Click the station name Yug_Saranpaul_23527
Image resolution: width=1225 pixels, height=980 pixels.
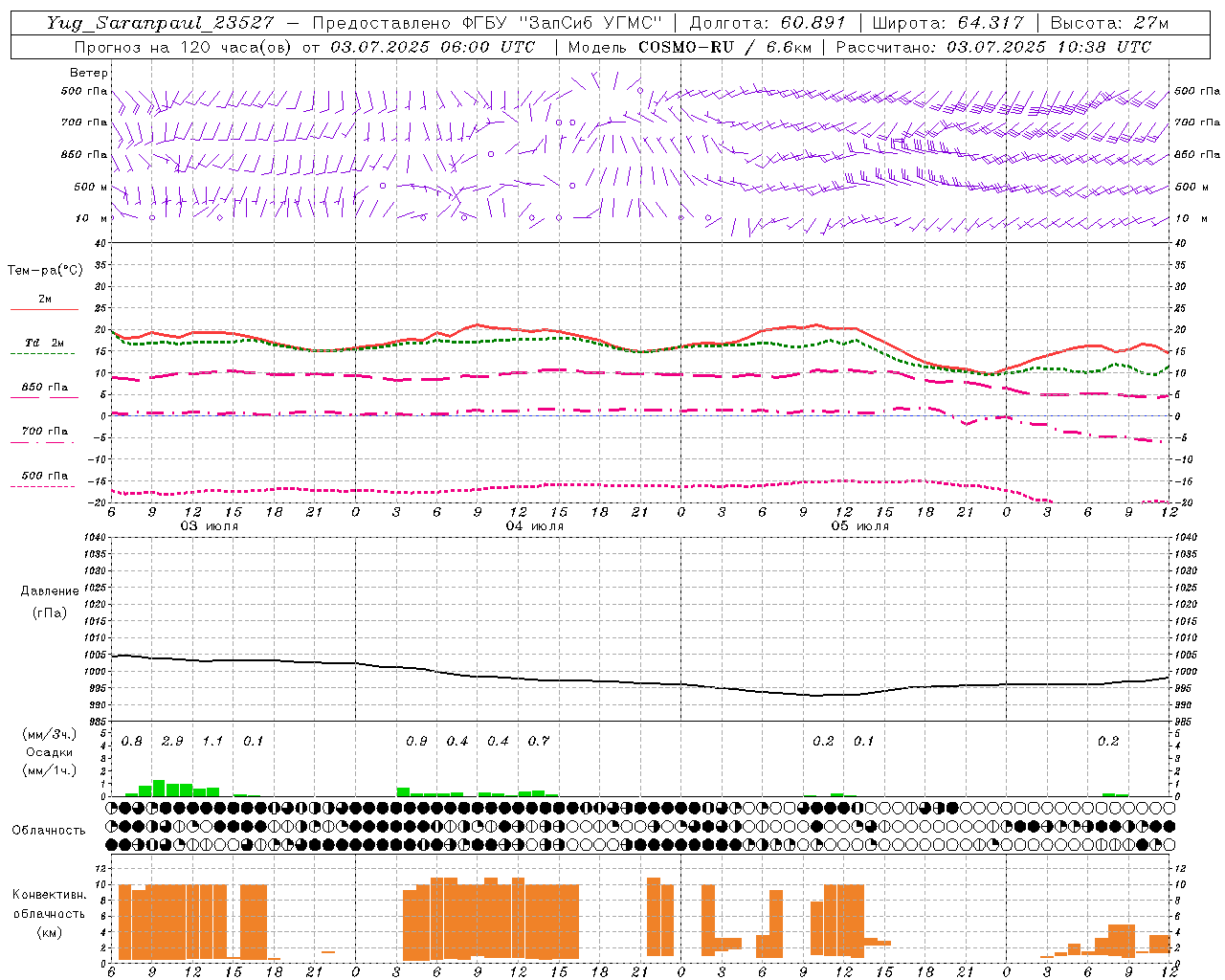click(x=160, y=23)
